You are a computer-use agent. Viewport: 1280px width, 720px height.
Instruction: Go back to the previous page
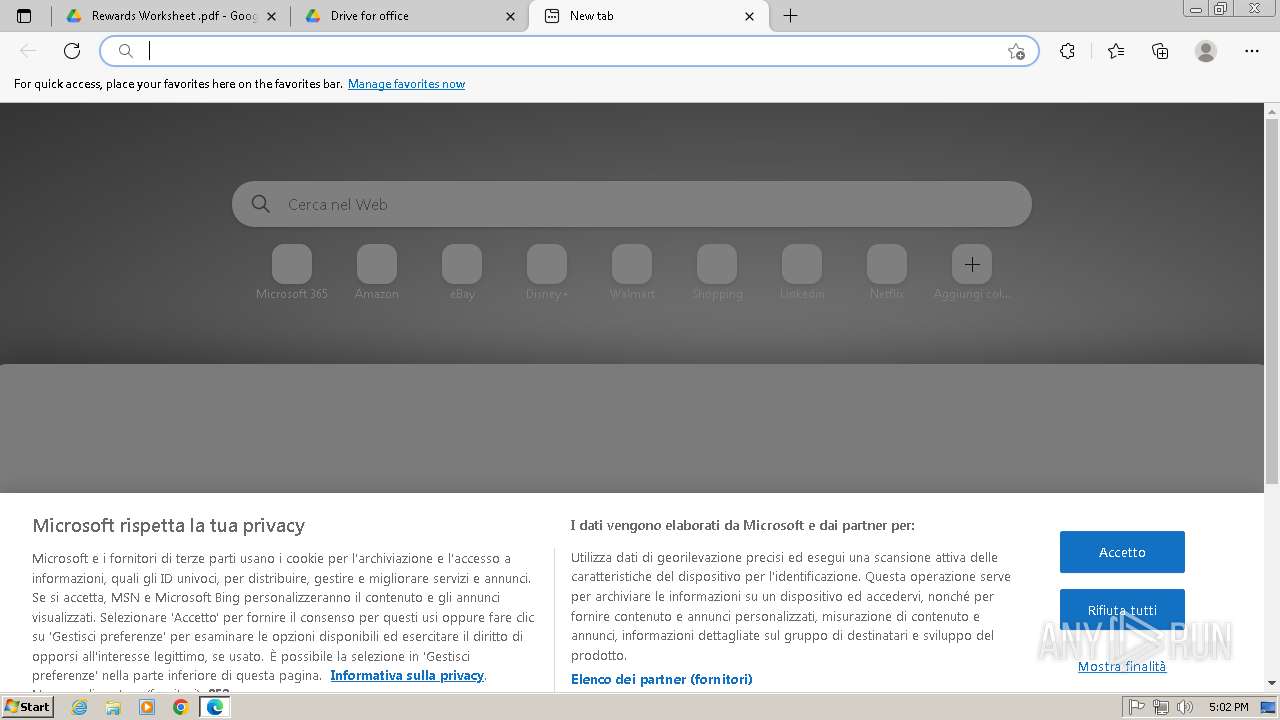point(28,51)
